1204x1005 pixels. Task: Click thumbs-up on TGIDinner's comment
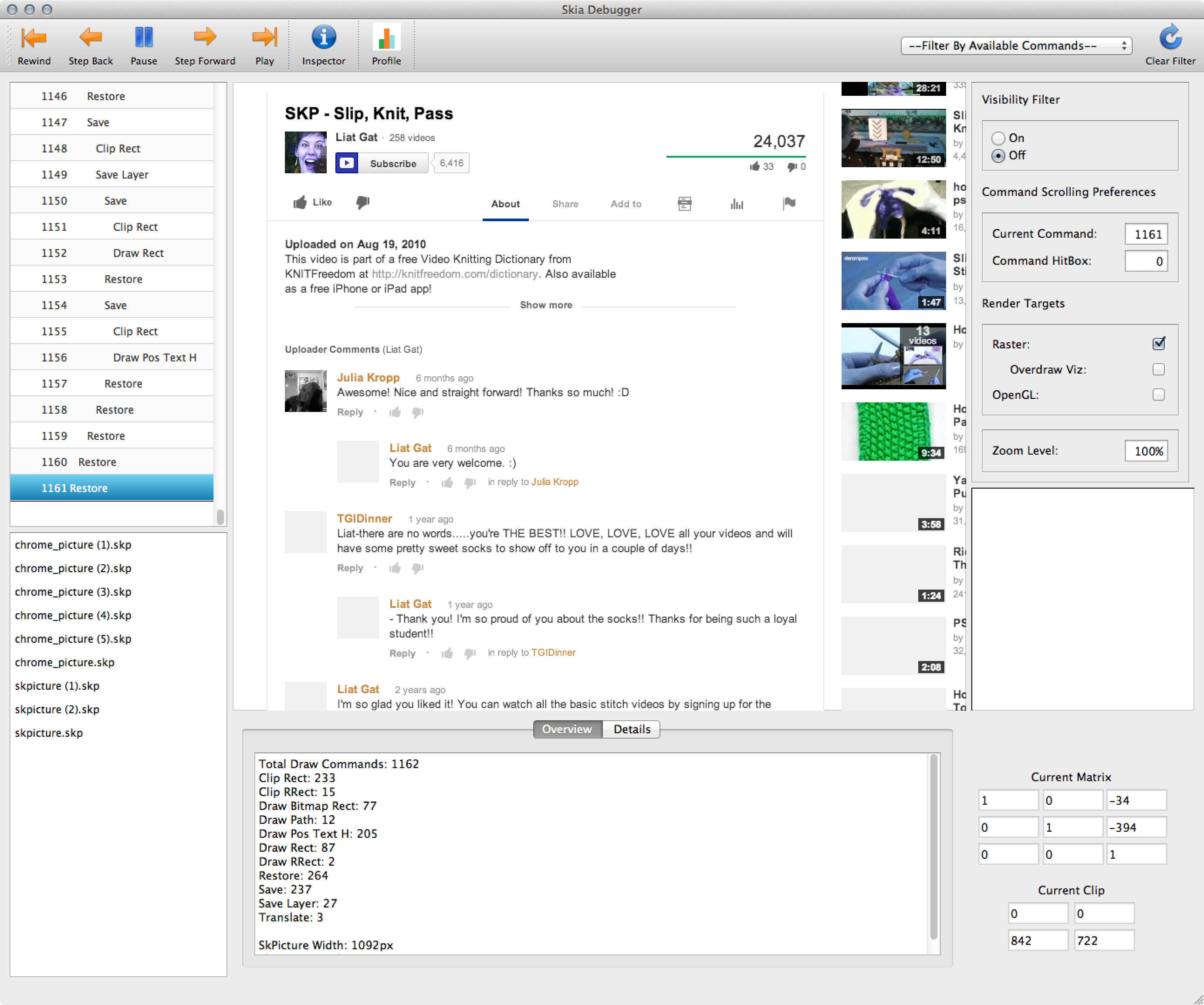395,568
